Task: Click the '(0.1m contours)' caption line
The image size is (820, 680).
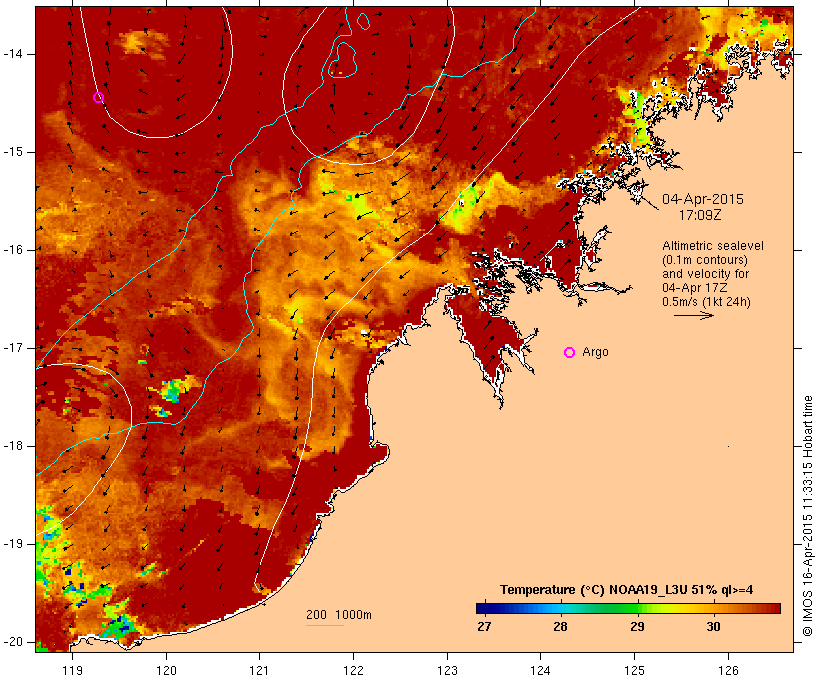Action: pyautogui.click(x=705, y=260)
